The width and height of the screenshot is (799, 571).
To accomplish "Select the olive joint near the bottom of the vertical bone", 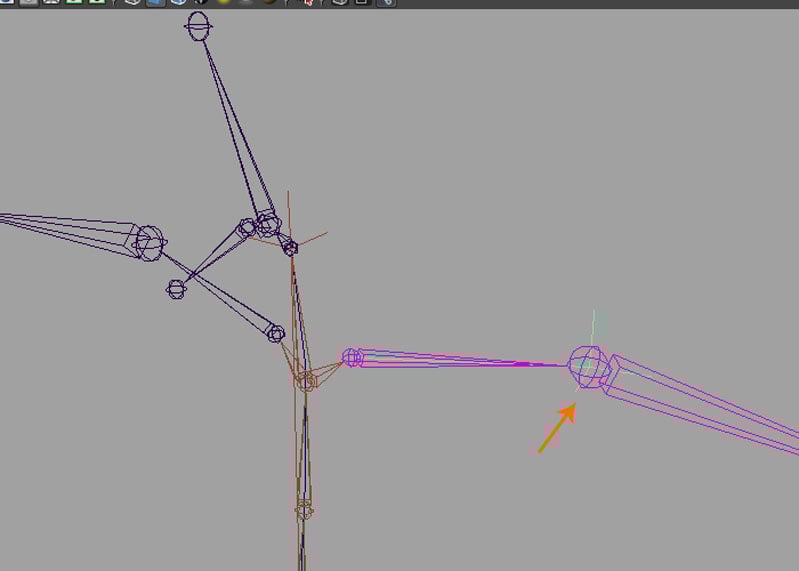I will (x=304, y=510).
